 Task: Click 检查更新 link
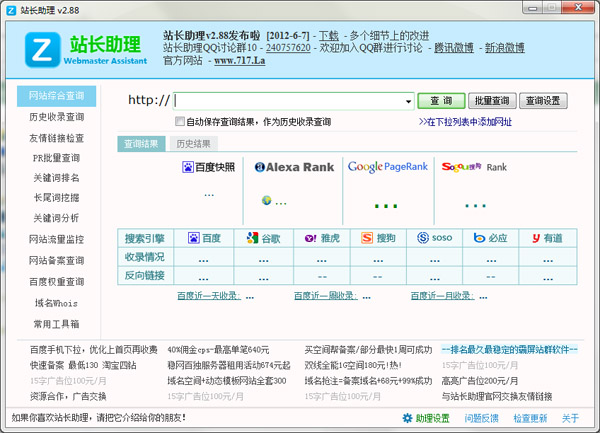(x=530, y=418)
